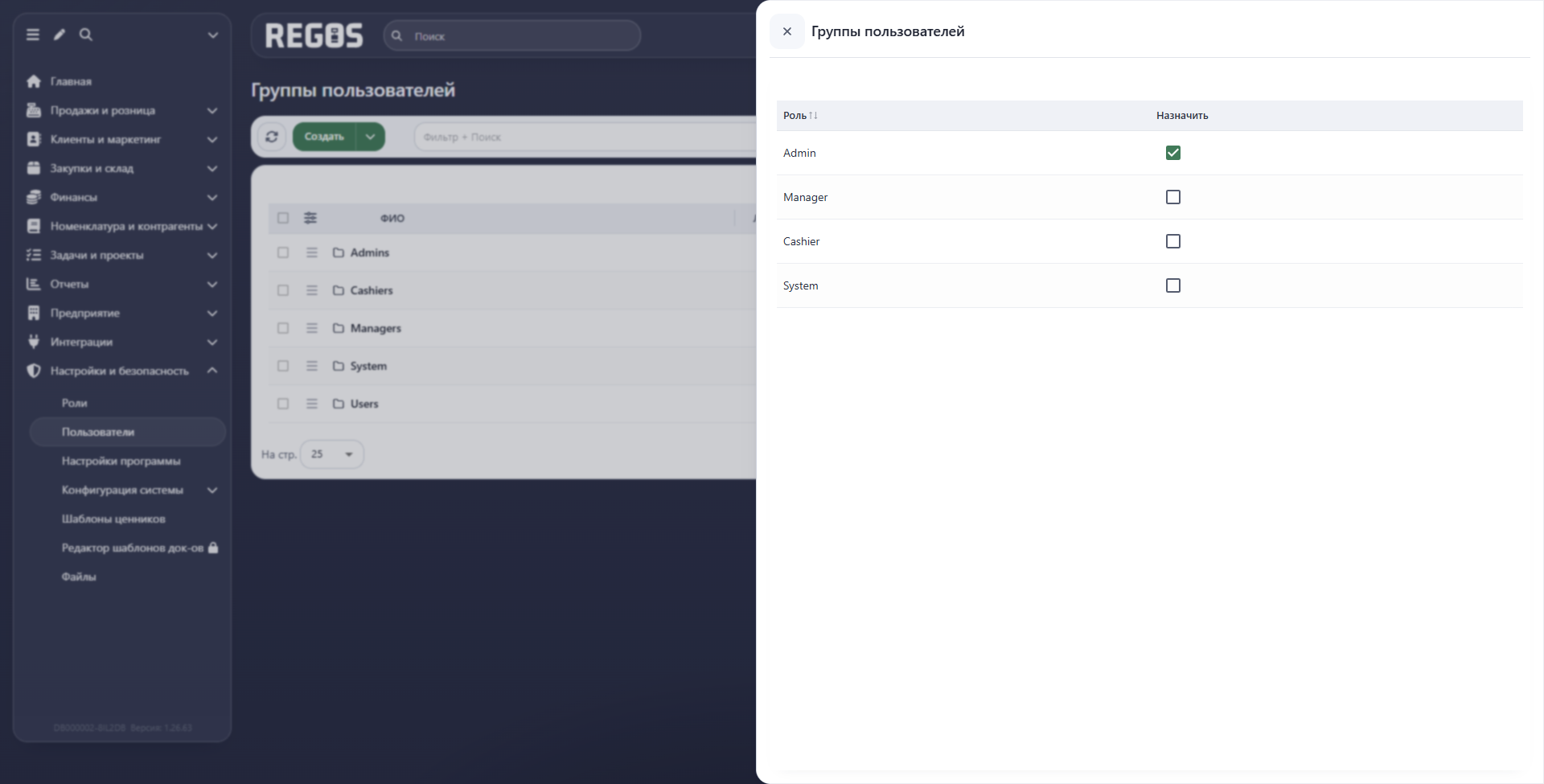Click the REGOS logo
The width and height of the screenshot is (1544, 784).
[x=314, y=36]
